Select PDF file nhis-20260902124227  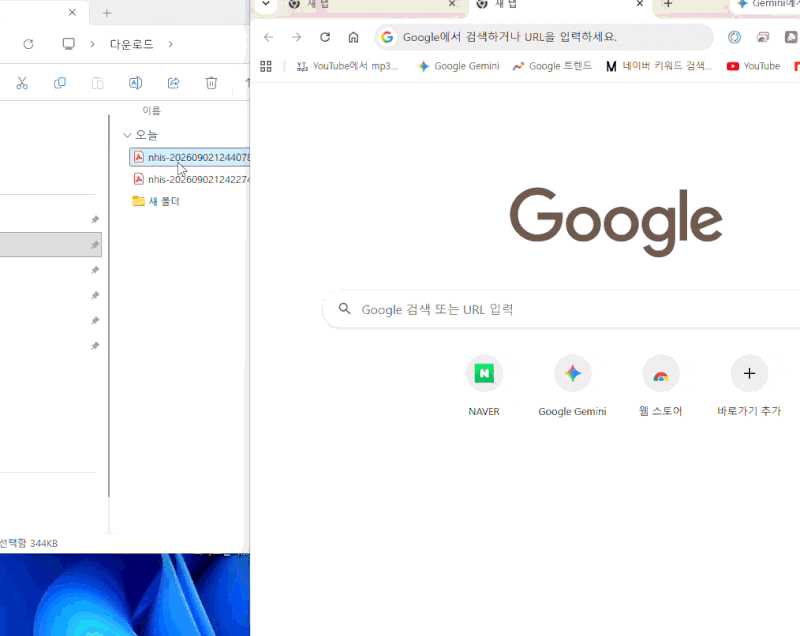(191, 179)
